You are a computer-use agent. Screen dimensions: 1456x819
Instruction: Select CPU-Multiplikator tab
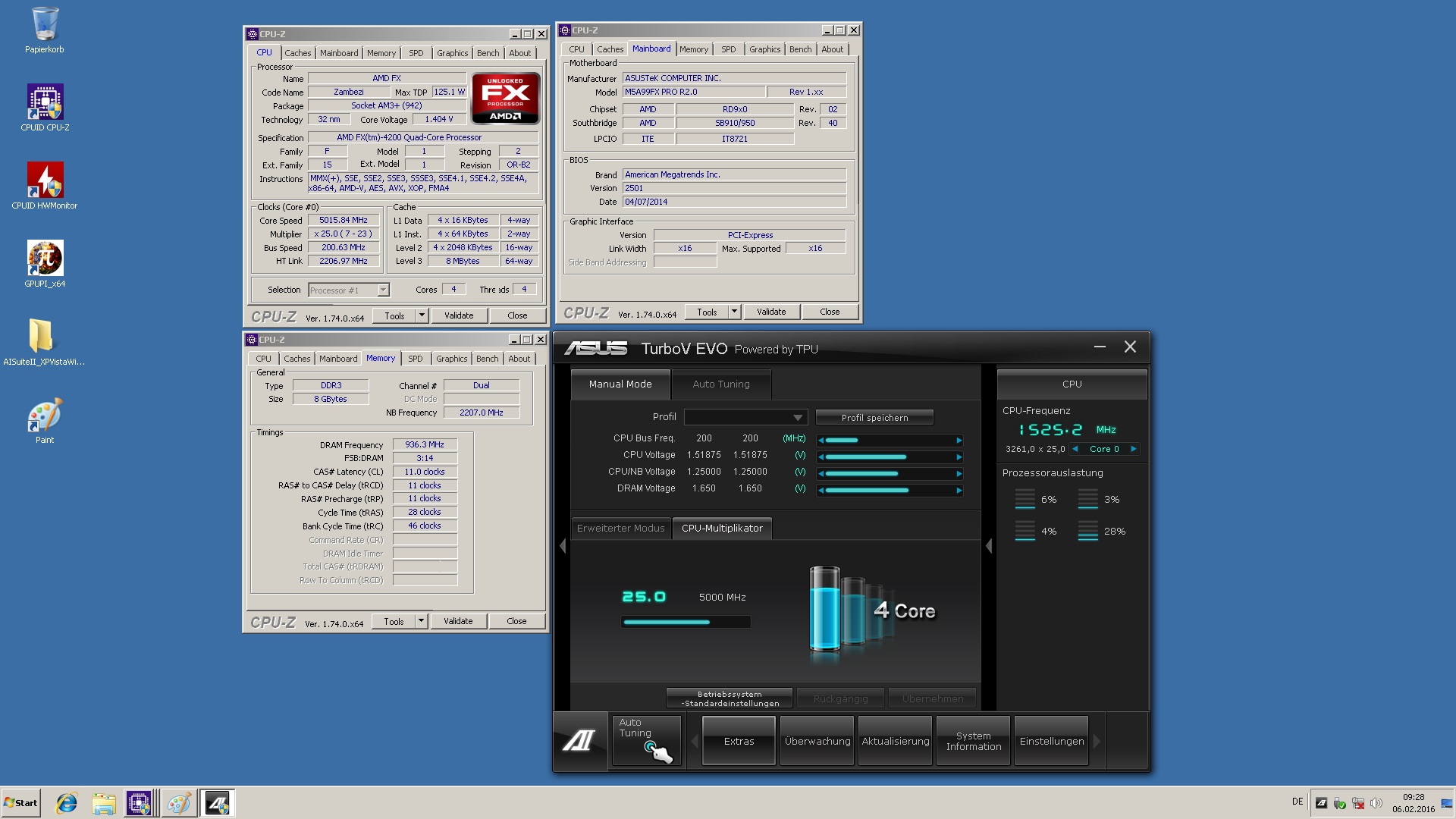(722, 529)
